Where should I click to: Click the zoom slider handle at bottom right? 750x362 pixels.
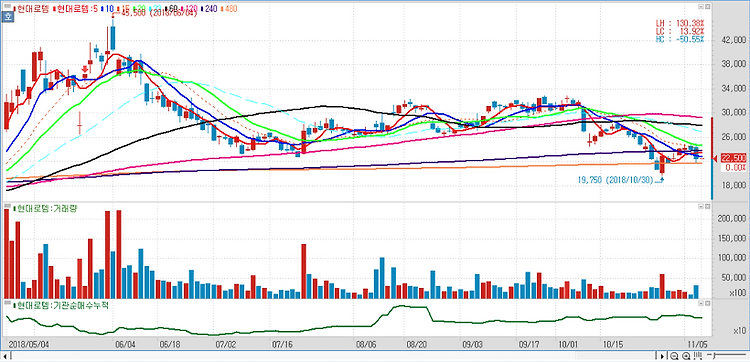coord(714,356)
